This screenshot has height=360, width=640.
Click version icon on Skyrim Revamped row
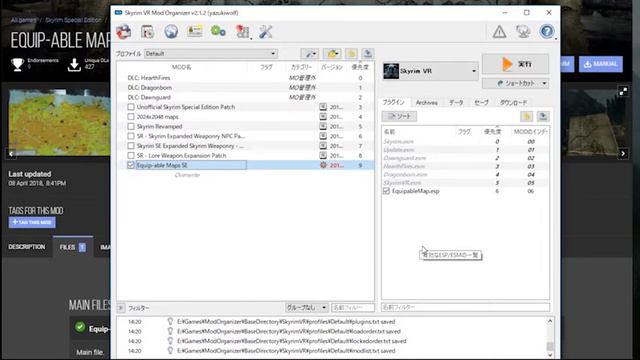[x=323, y=127]
